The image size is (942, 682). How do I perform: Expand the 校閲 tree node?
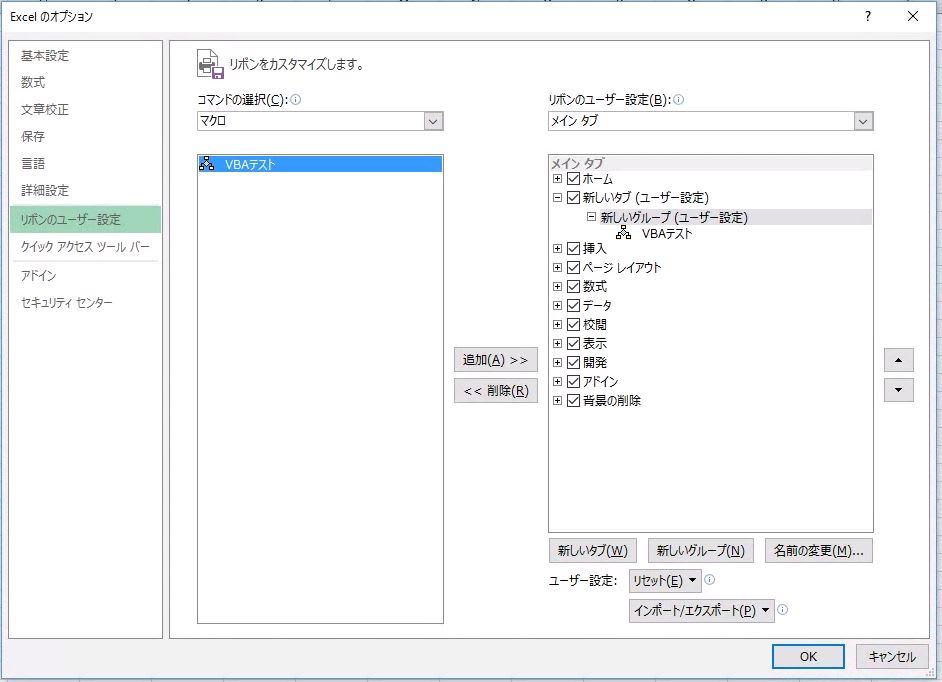pos(558,324)
